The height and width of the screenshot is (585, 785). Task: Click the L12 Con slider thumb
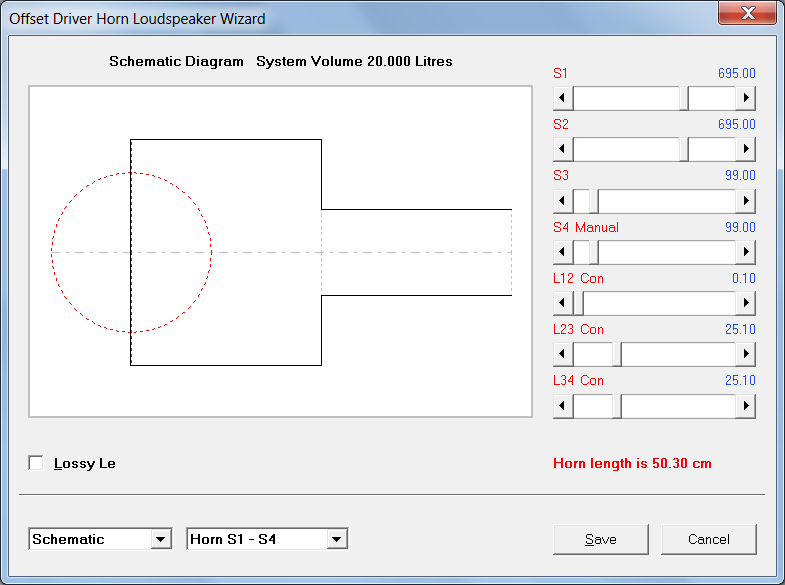pyautogui.click(x=578, y=303)
